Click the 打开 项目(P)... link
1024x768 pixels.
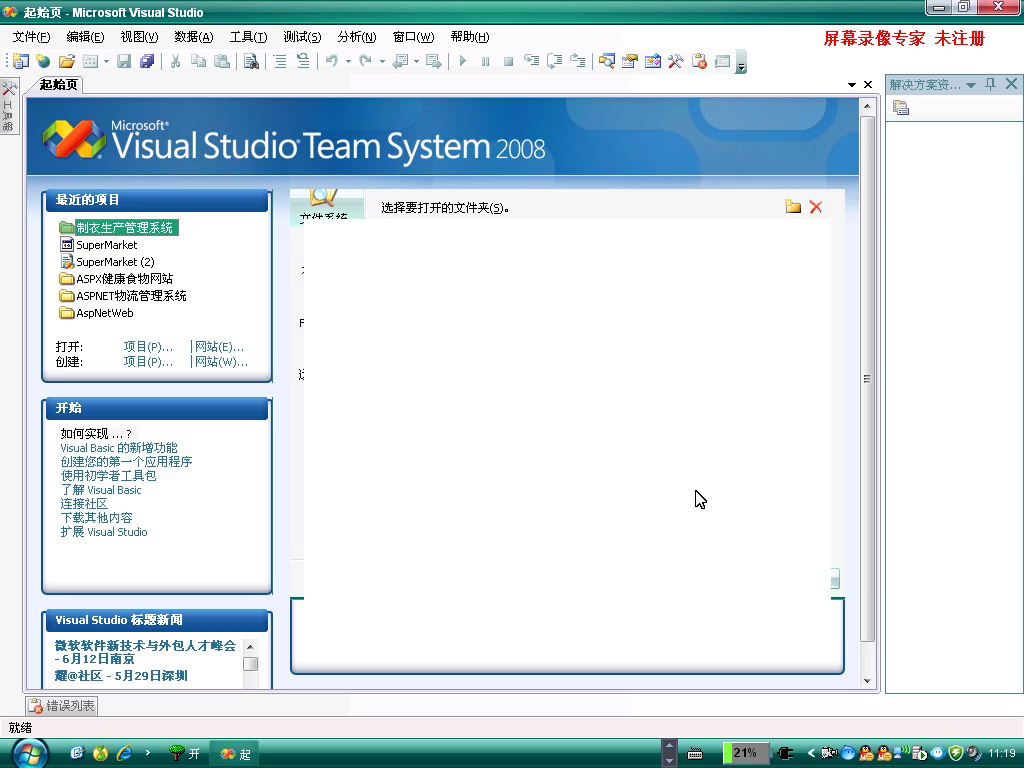[x=148, y=347]
